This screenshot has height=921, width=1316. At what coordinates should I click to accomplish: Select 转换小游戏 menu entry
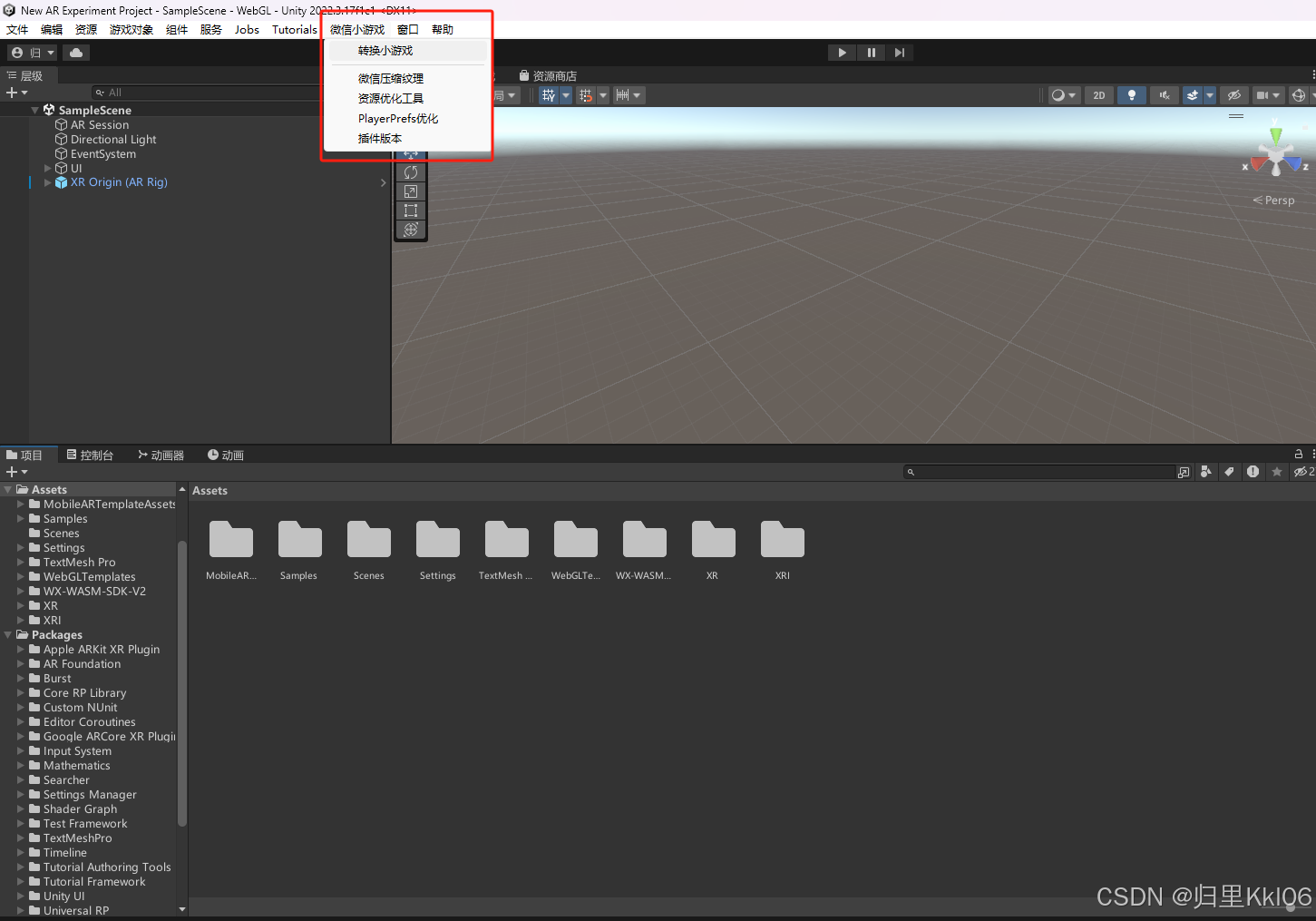click(407, 51)
